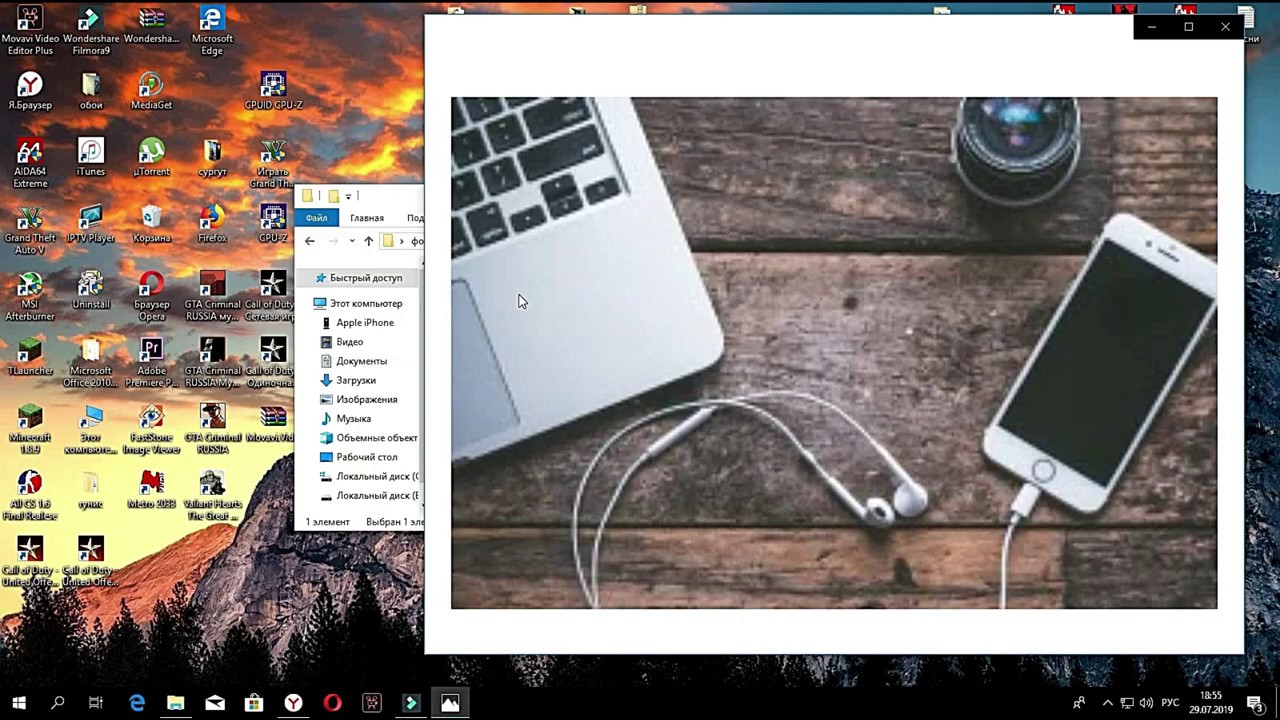Open Microsoft Edge from the taskbar

coord(137,703)
